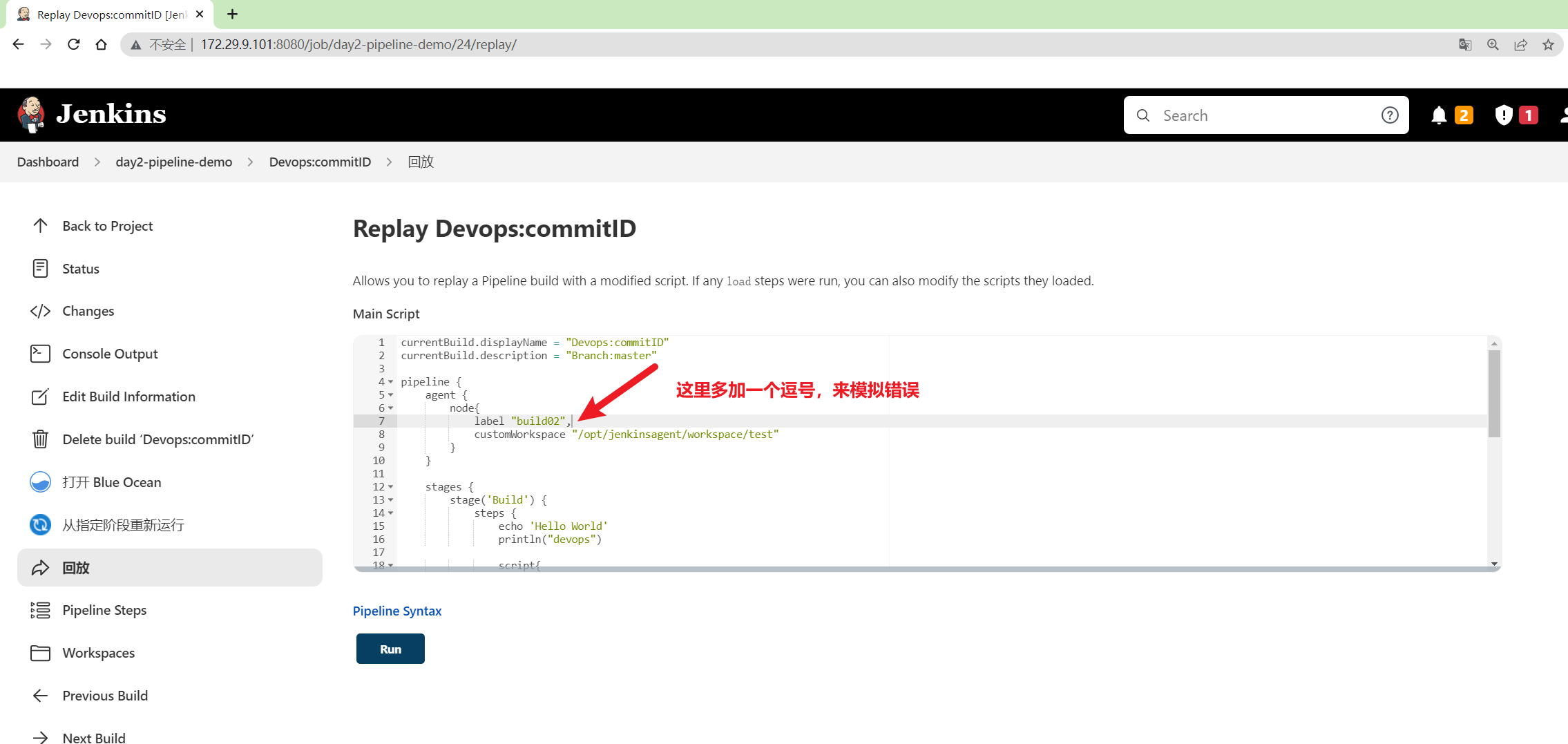Click the Delete build trash icon
Image resolution: width=1568 pixels, height=744 pixels.
click(x=40, y=439)
